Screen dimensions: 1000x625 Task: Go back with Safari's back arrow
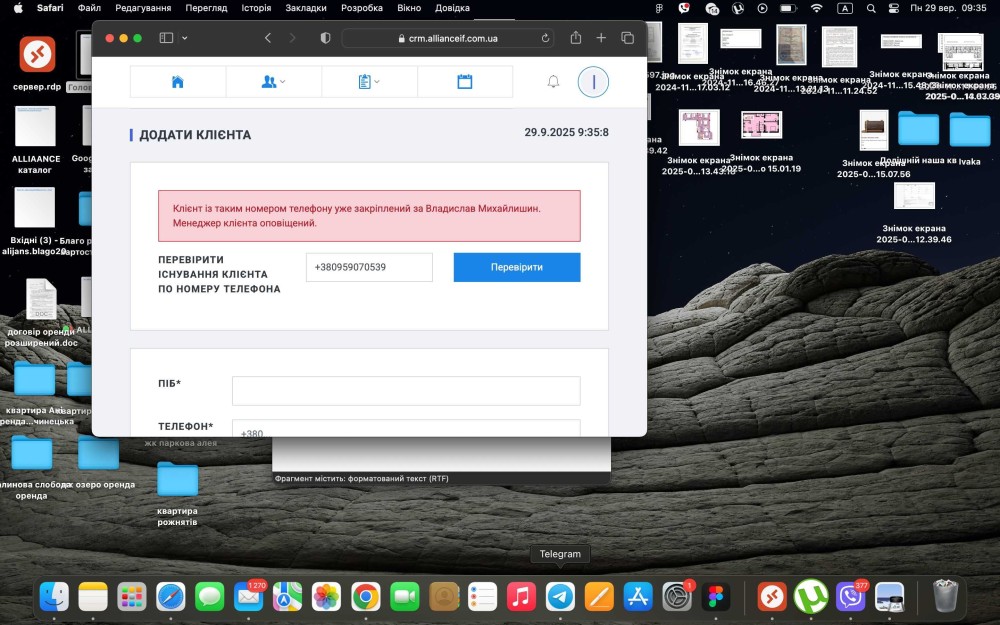tap(268, 38)
